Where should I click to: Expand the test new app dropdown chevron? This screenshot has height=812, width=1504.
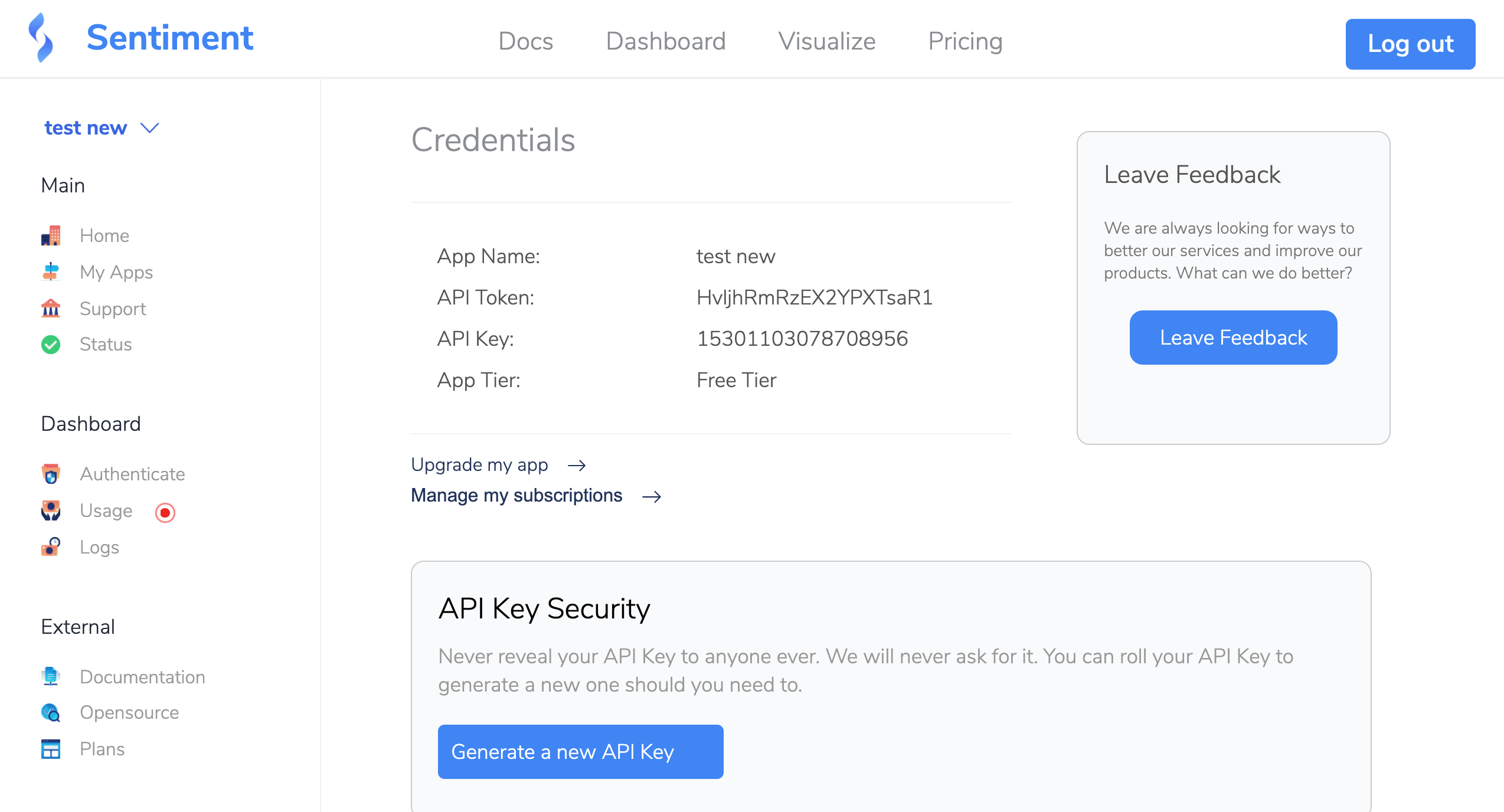tap(150, 128)
